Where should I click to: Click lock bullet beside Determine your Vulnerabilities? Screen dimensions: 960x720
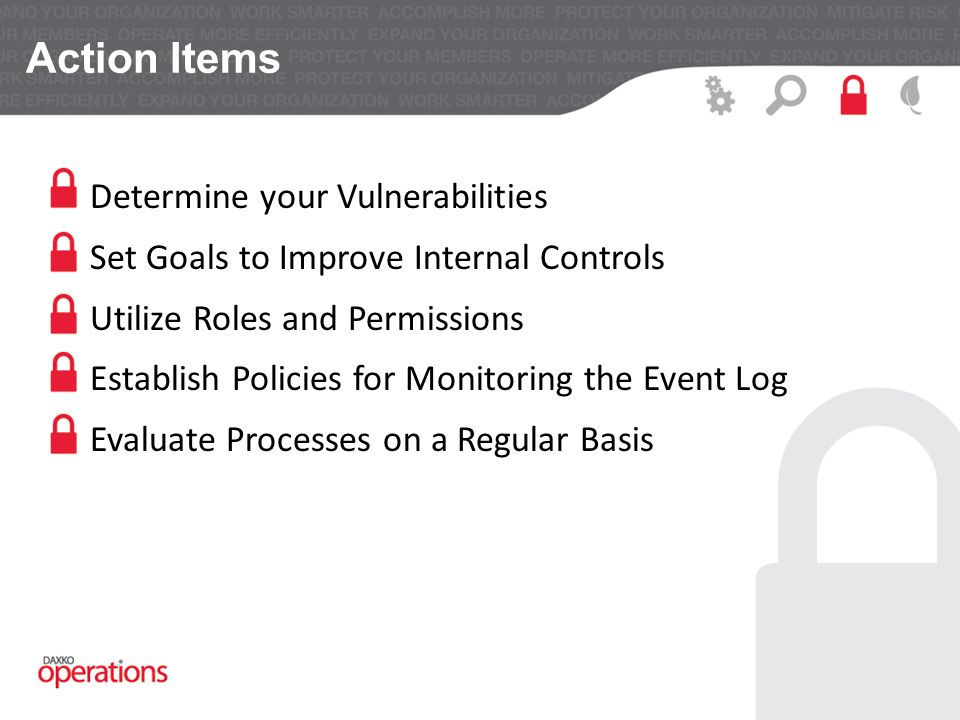point(64,188)
